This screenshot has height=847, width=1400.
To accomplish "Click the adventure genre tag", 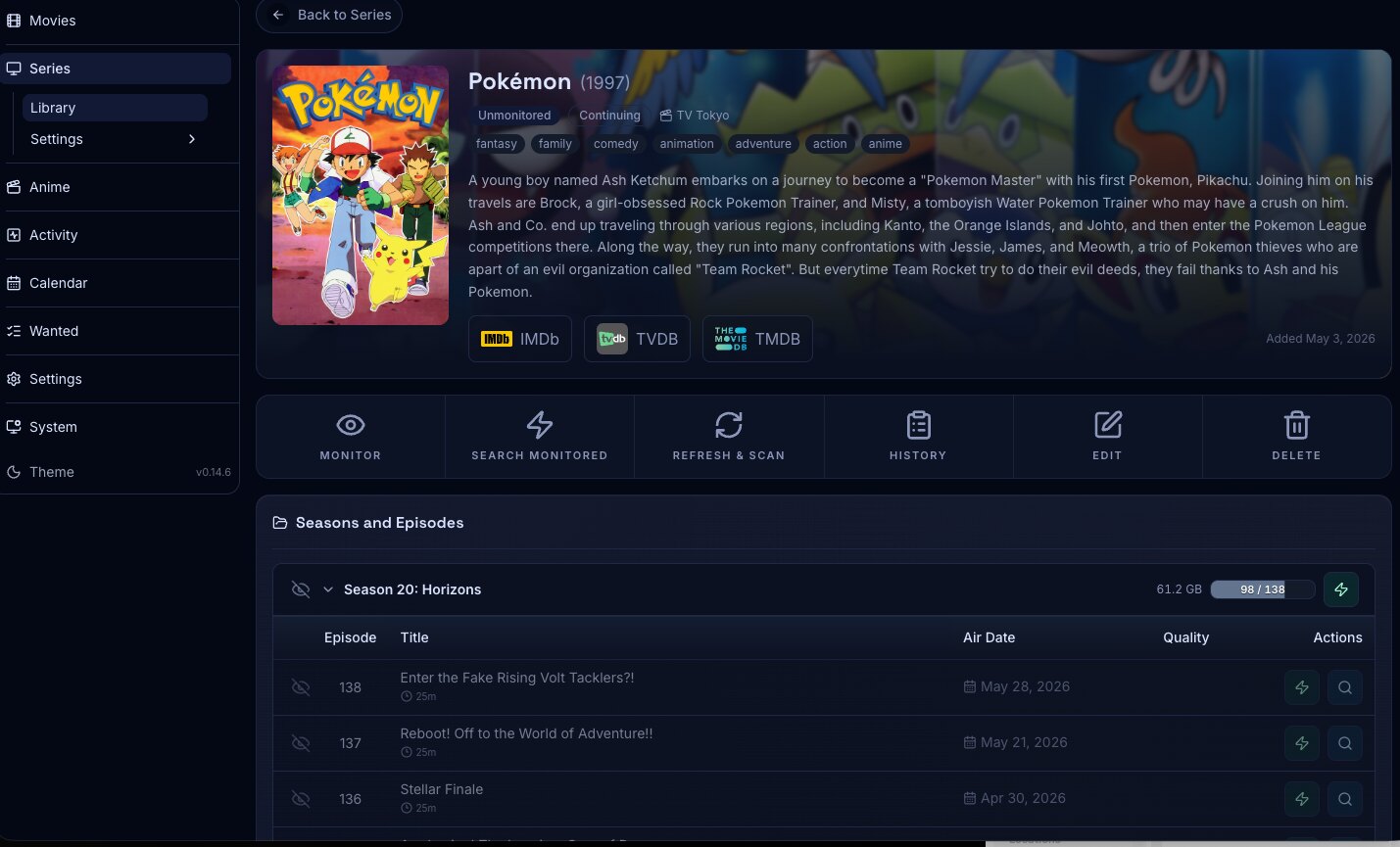I will pos(763,144).
